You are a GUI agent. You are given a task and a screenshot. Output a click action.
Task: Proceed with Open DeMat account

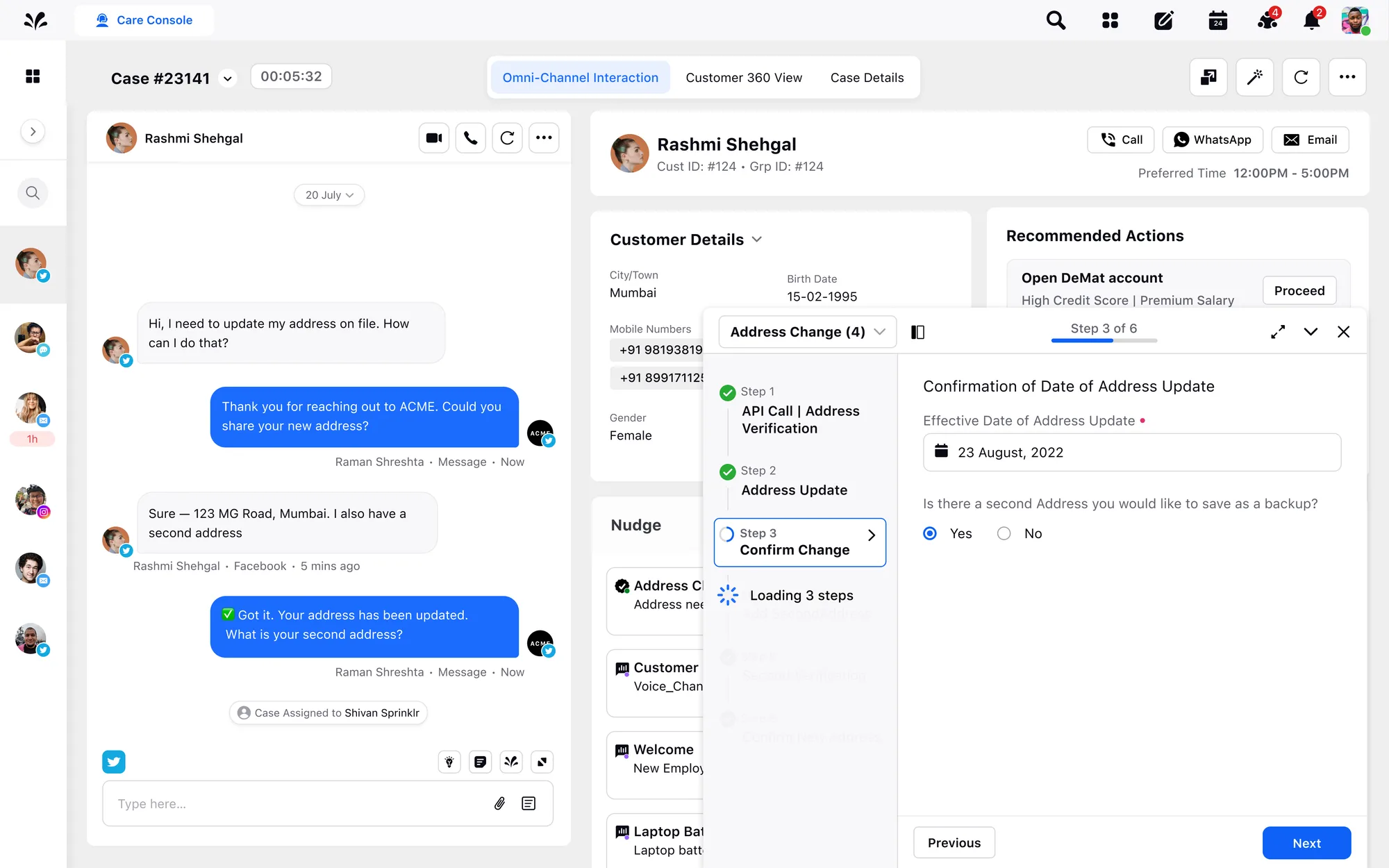(x=1299, y=291)
